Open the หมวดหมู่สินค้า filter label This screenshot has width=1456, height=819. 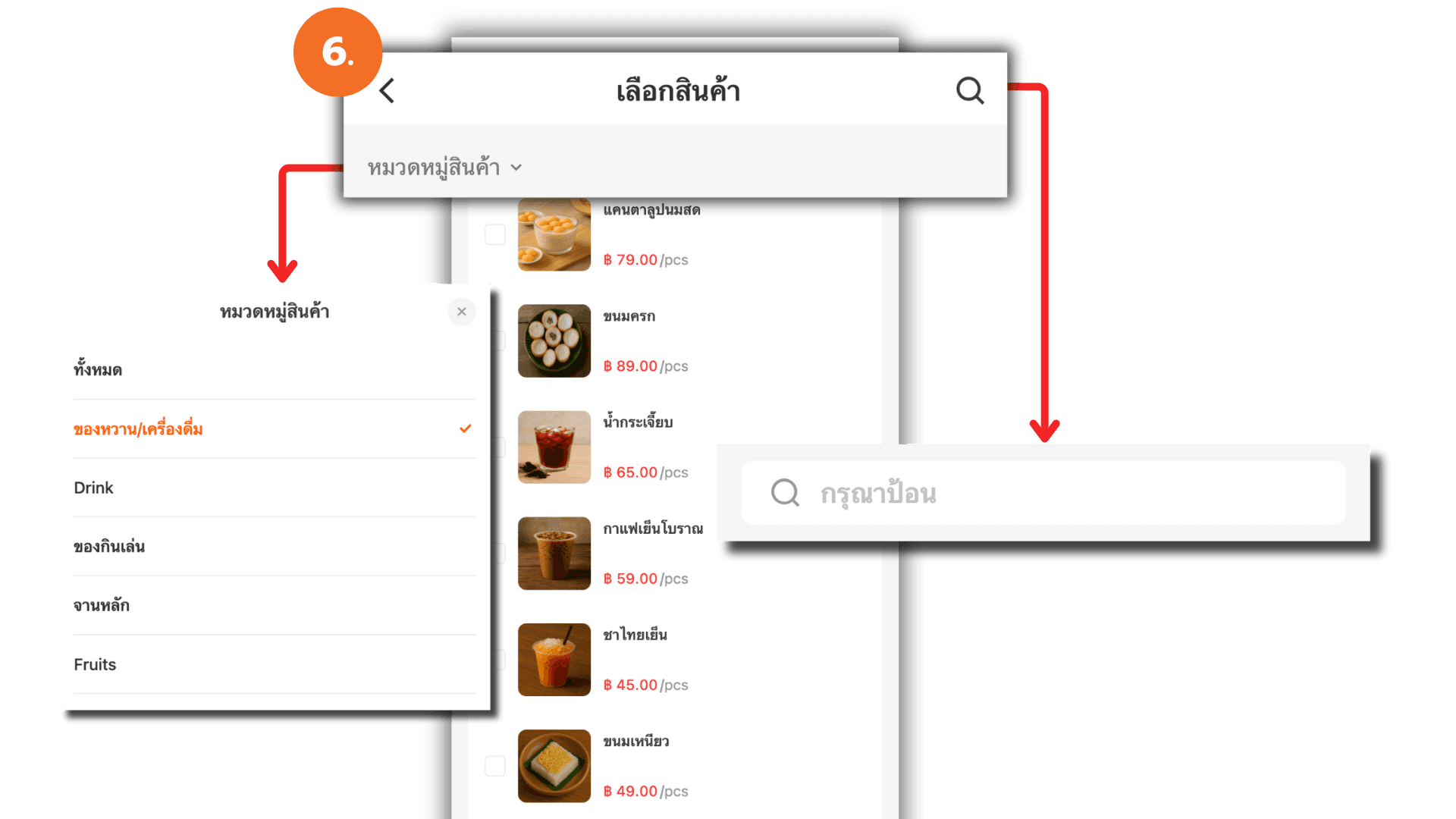click(434, 167)
